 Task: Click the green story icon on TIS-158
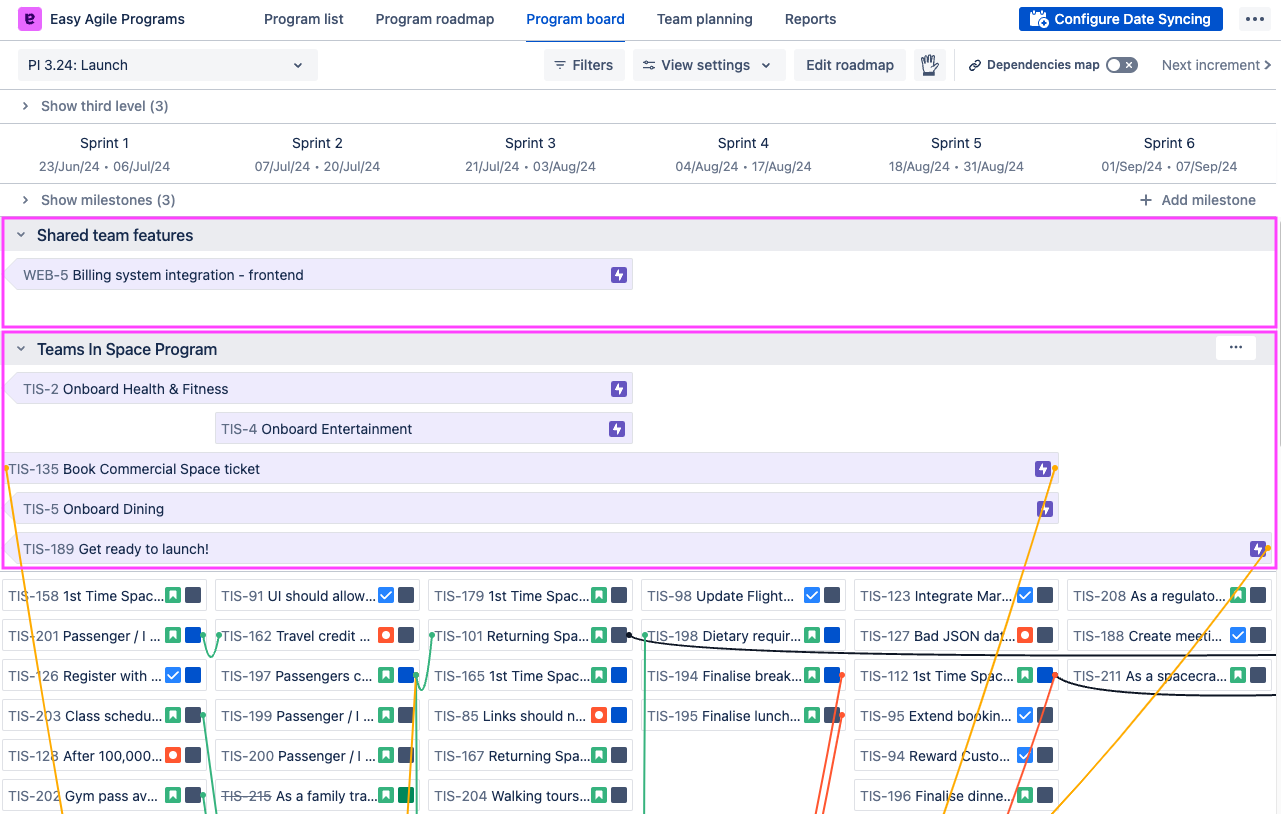[173, 596]
